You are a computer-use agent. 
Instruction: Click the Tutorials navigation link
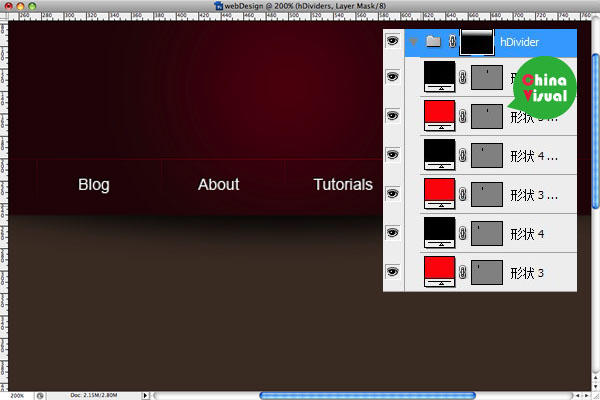click(343, 184)
